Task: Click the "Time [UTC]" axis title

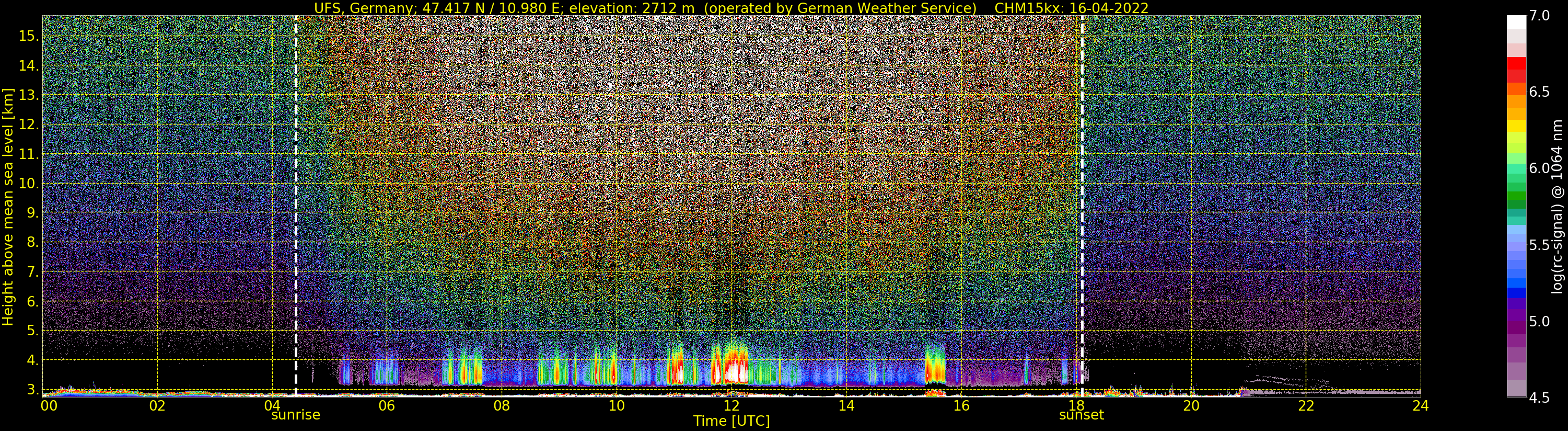Action: point(731,421)
